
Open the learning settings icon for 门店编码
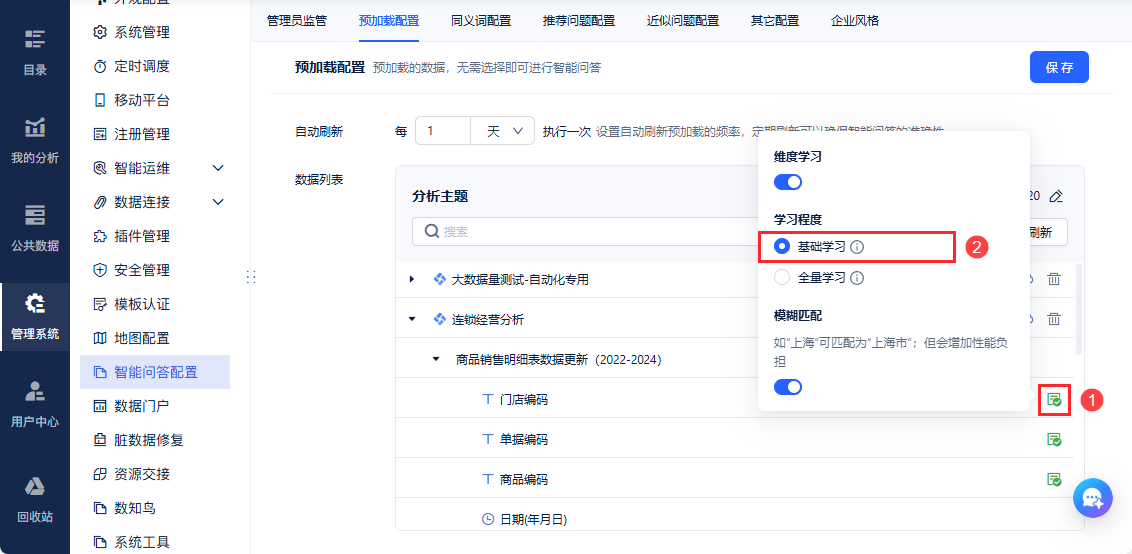coord(1054,400)
